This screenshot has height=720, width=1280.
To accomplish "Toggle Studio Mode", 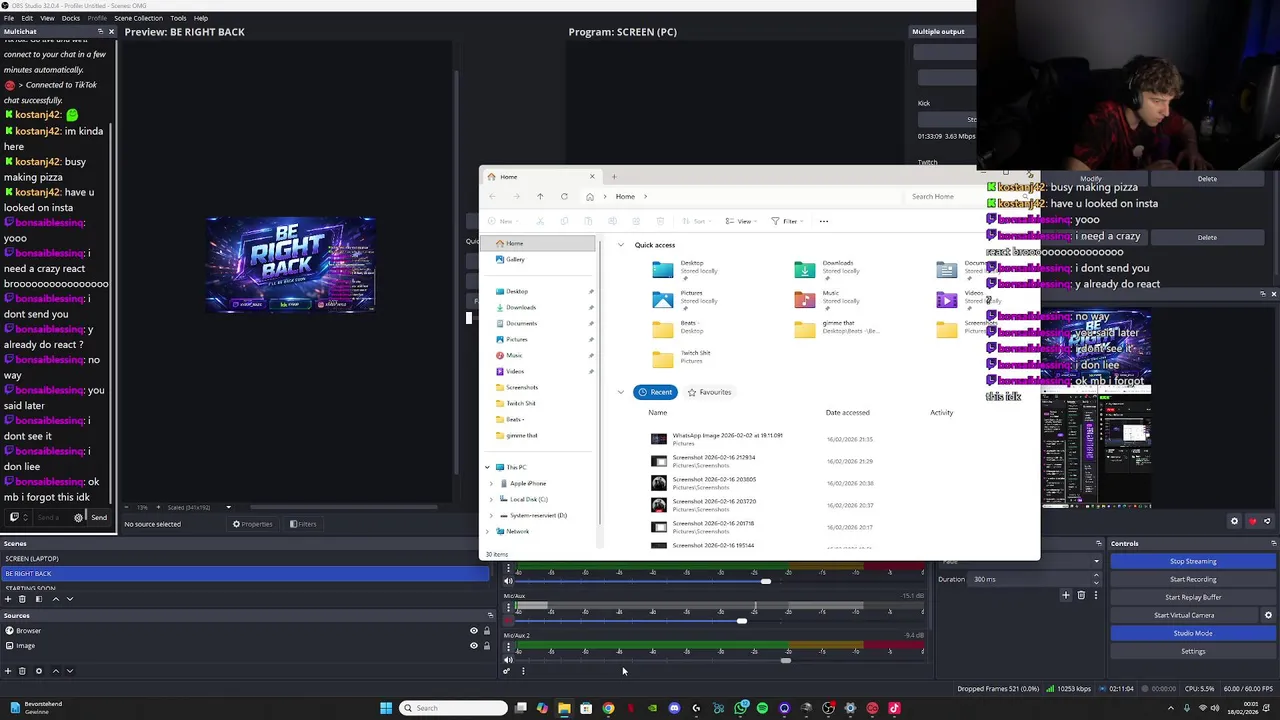I will pyautogui.click(x=1193, y=633).
